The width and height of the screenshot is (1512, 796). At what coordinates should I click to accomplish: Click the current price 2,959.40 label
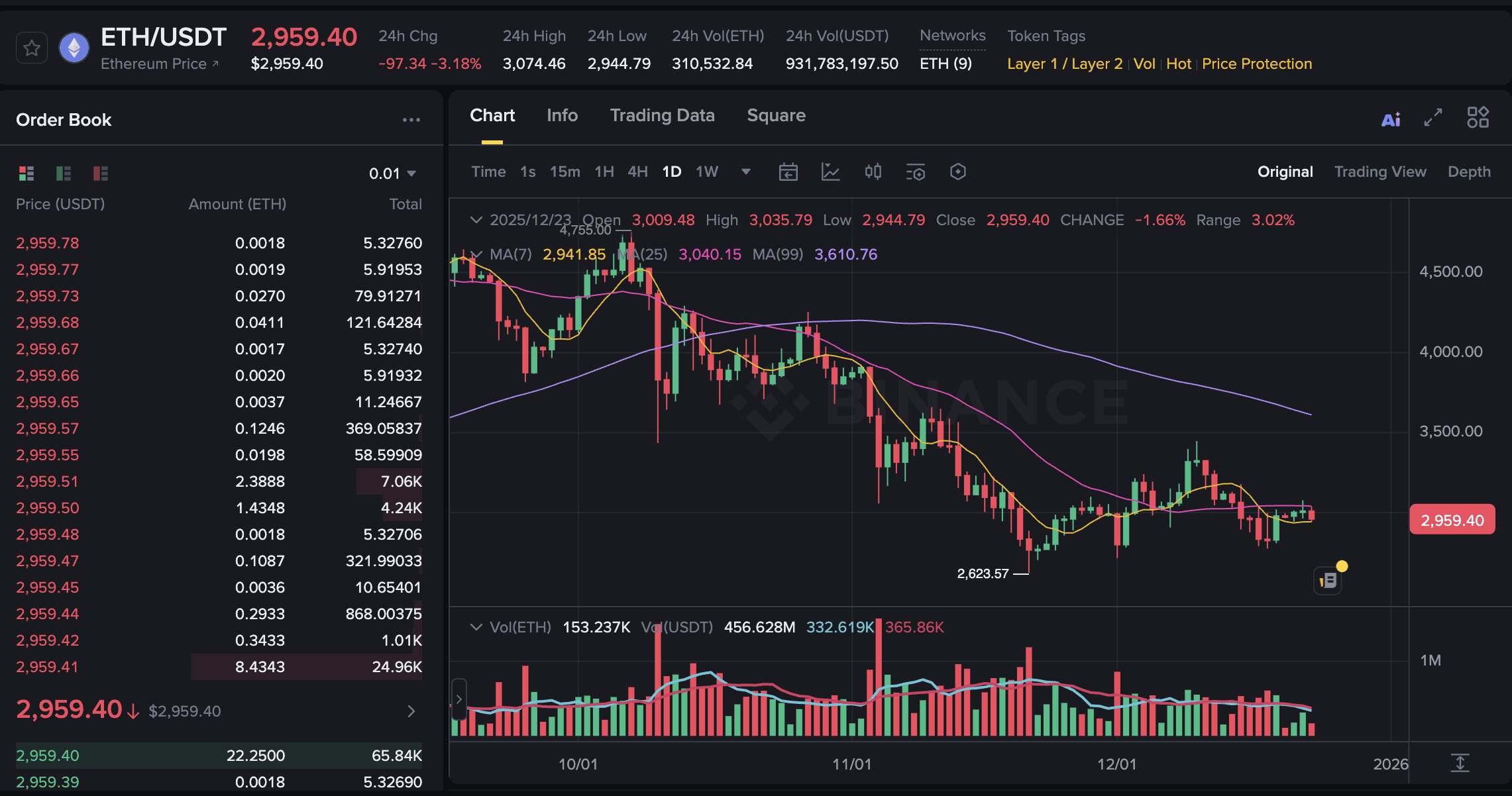point(1452,519)
